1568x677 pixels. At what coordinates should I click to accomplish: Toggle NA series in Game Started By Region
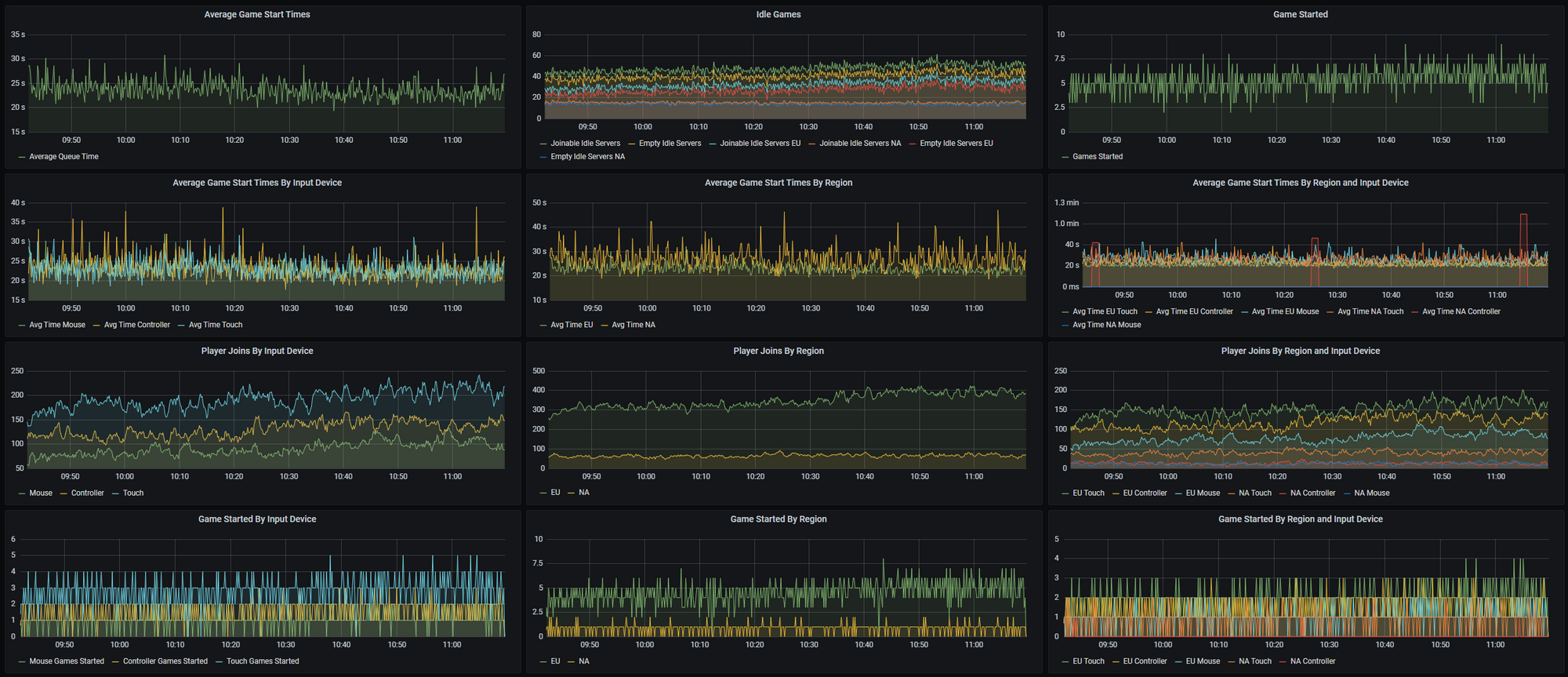click(584, 661)
